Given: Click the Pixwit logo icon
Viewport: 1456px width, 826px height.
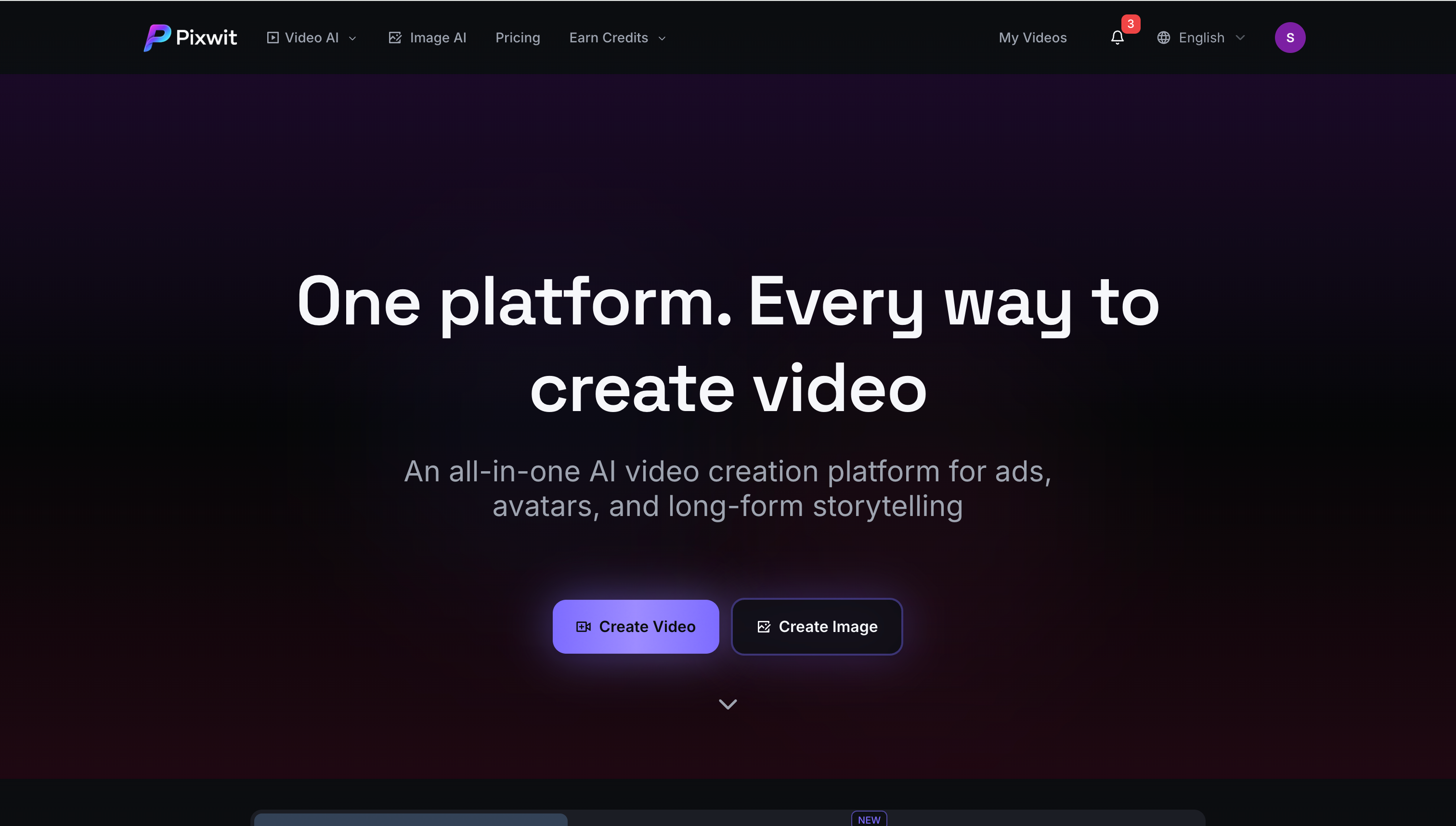Looking at the screenshot, I should click(157, 38).
